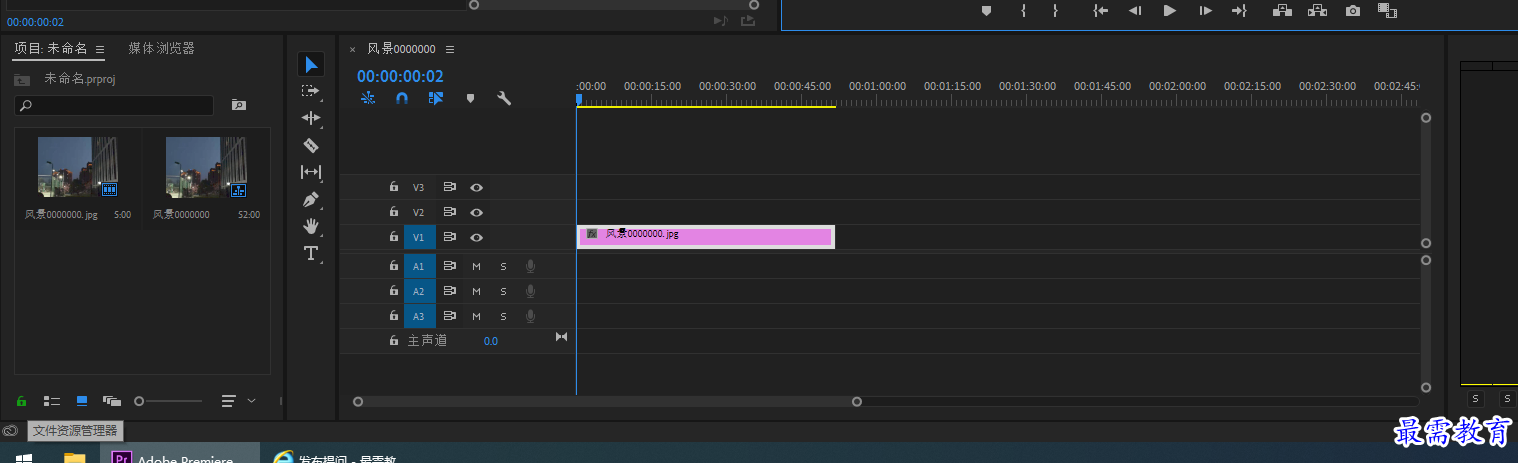
Task: Toggle linked selection button
Action: pos(436,98)
